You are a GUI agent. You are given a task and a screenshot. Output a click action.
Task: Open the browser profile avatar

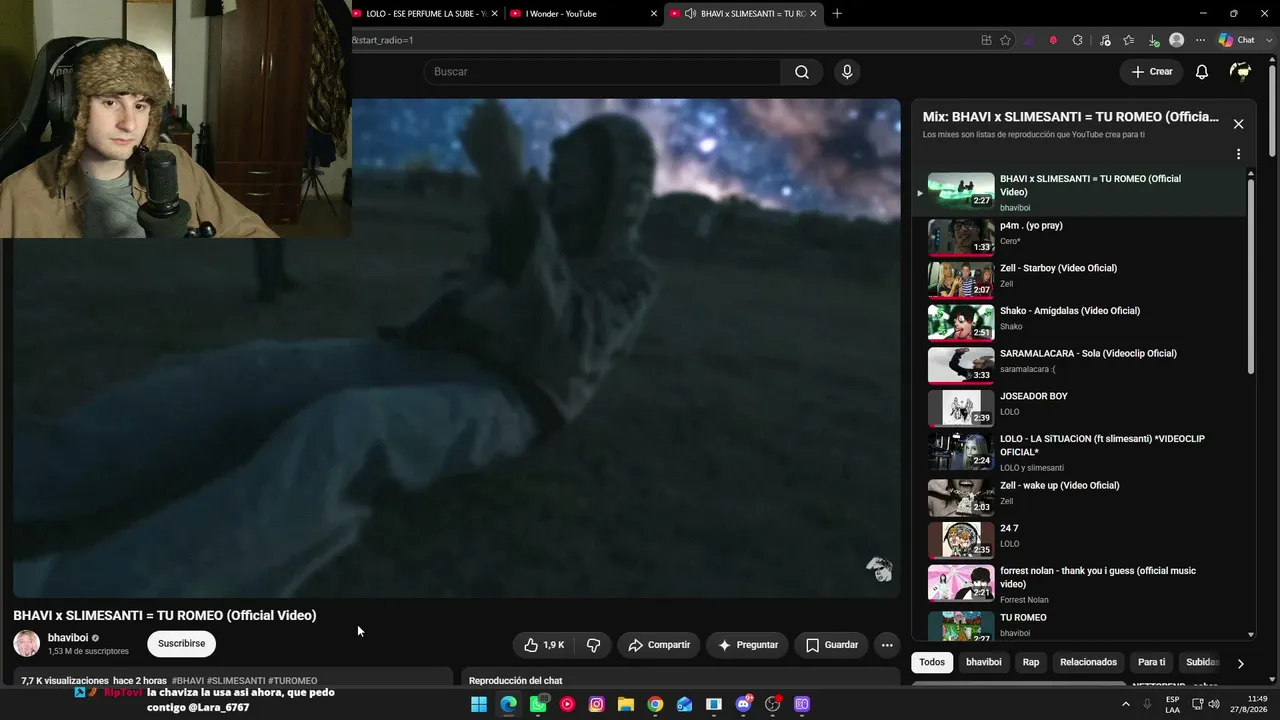(x=1177, y=40)
